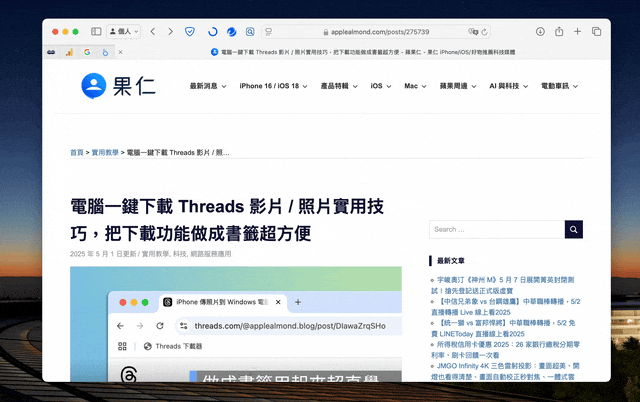Close the current Threads article tab

(120, 52)
